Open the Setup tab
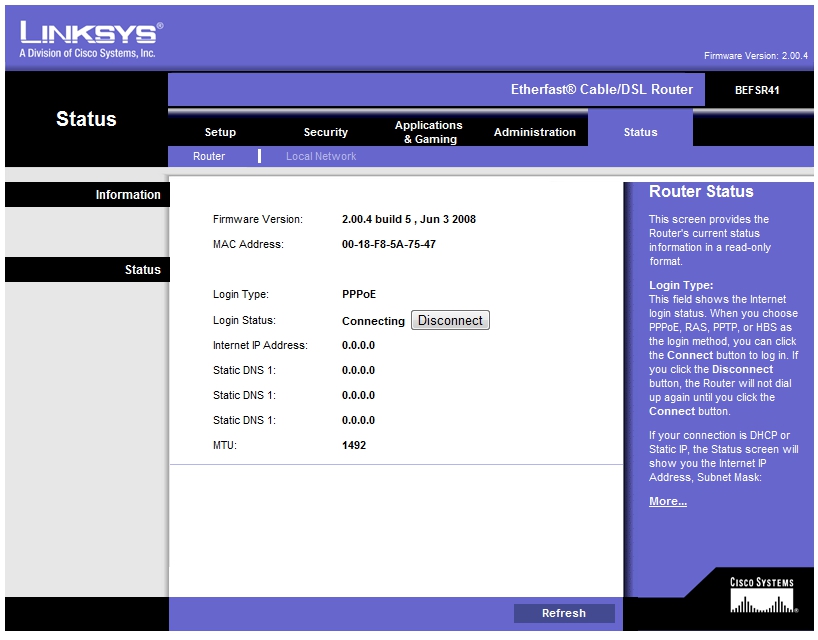 [x=220, y=132]
